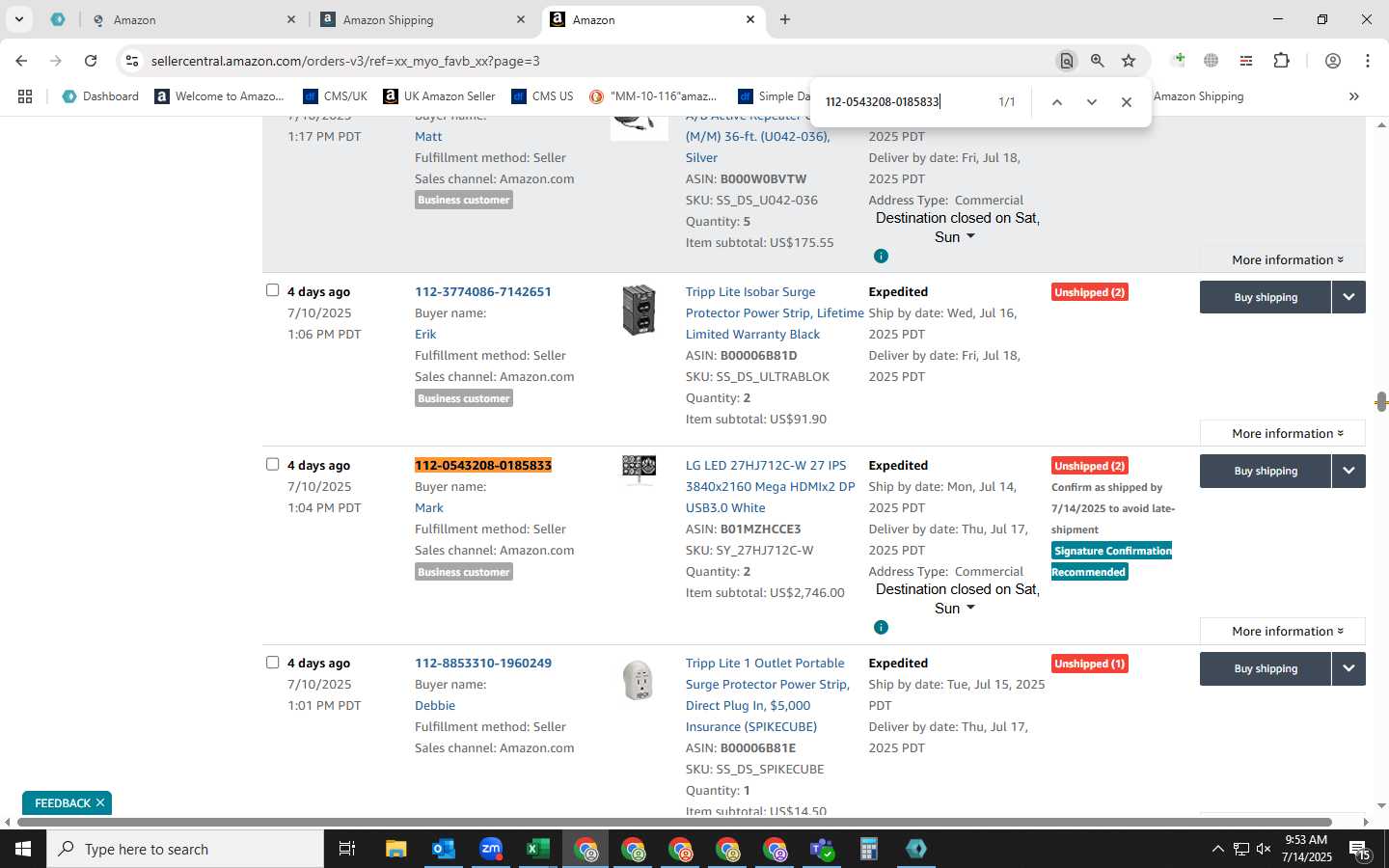The image size is (1389, 868).
Task: Open File Explorer from the taskbar
Action: pos(395,849)
